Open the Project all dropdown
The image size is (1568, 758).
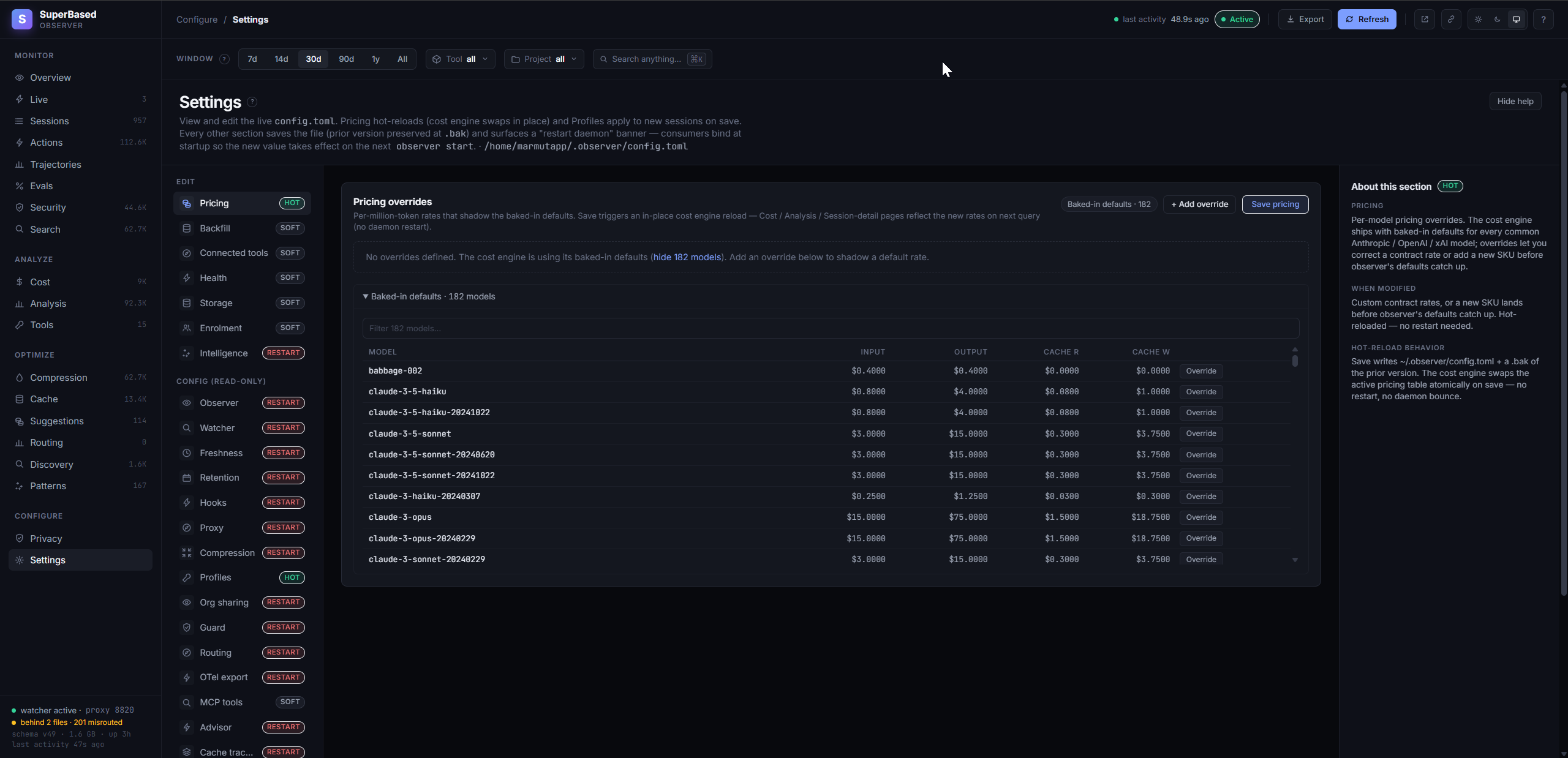544,59
